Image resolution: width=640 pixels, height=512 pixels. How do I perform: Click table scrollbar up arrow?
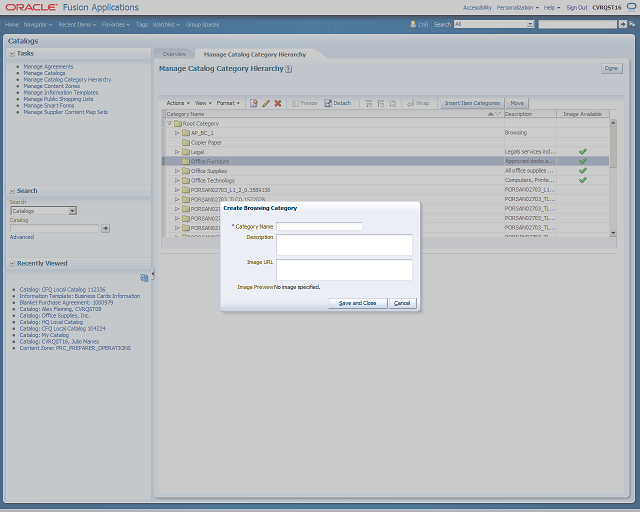[613, 122]
